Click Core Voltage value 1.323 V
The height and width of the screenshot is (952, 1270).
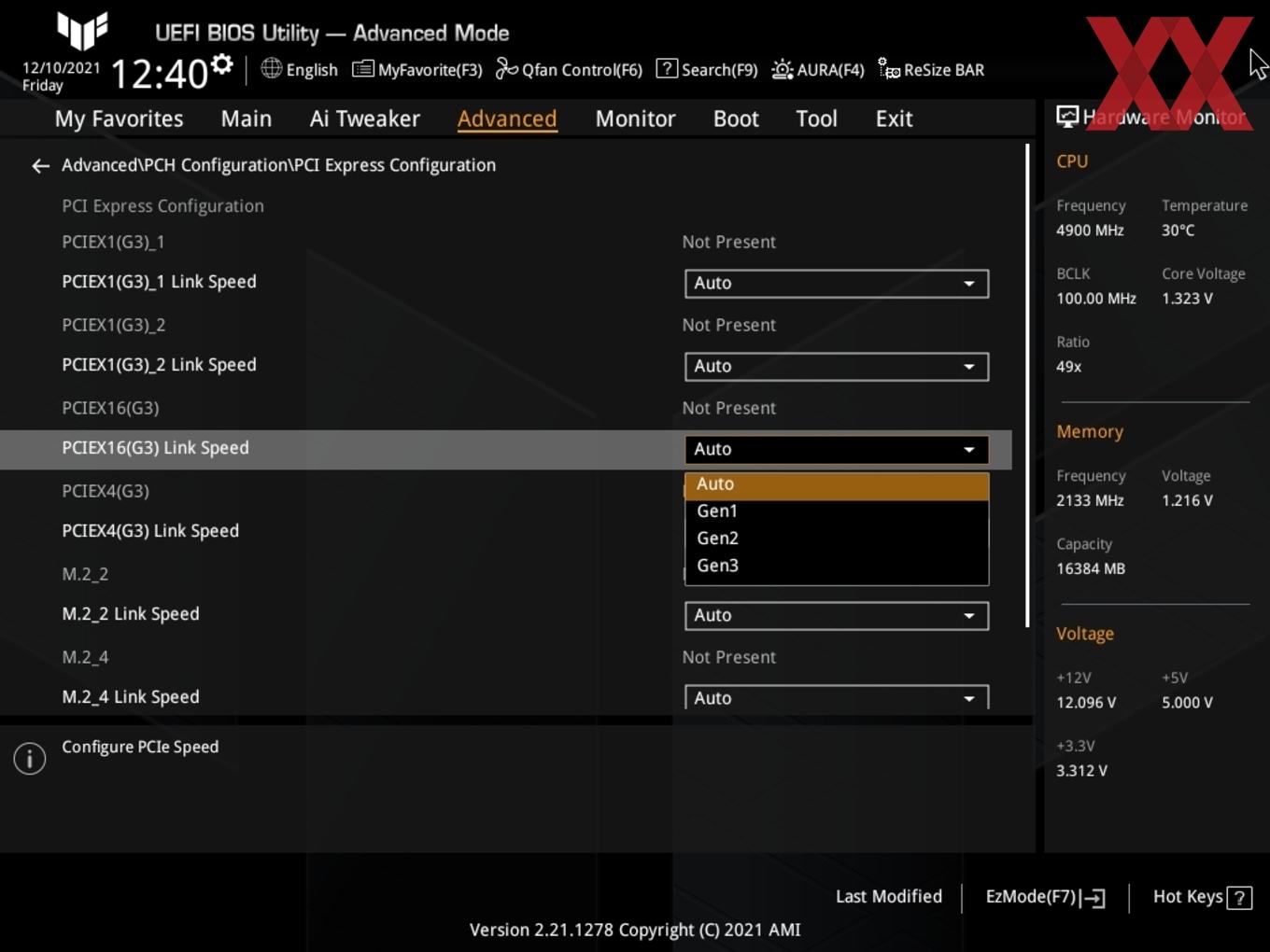tap(1187, 299)
